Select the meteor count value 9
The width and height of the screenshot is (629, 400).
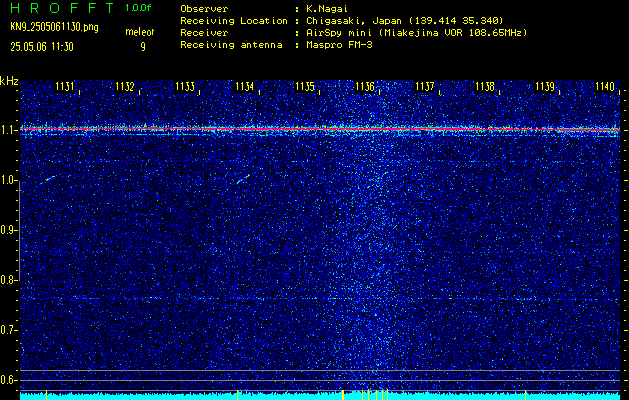click(143, 47)
